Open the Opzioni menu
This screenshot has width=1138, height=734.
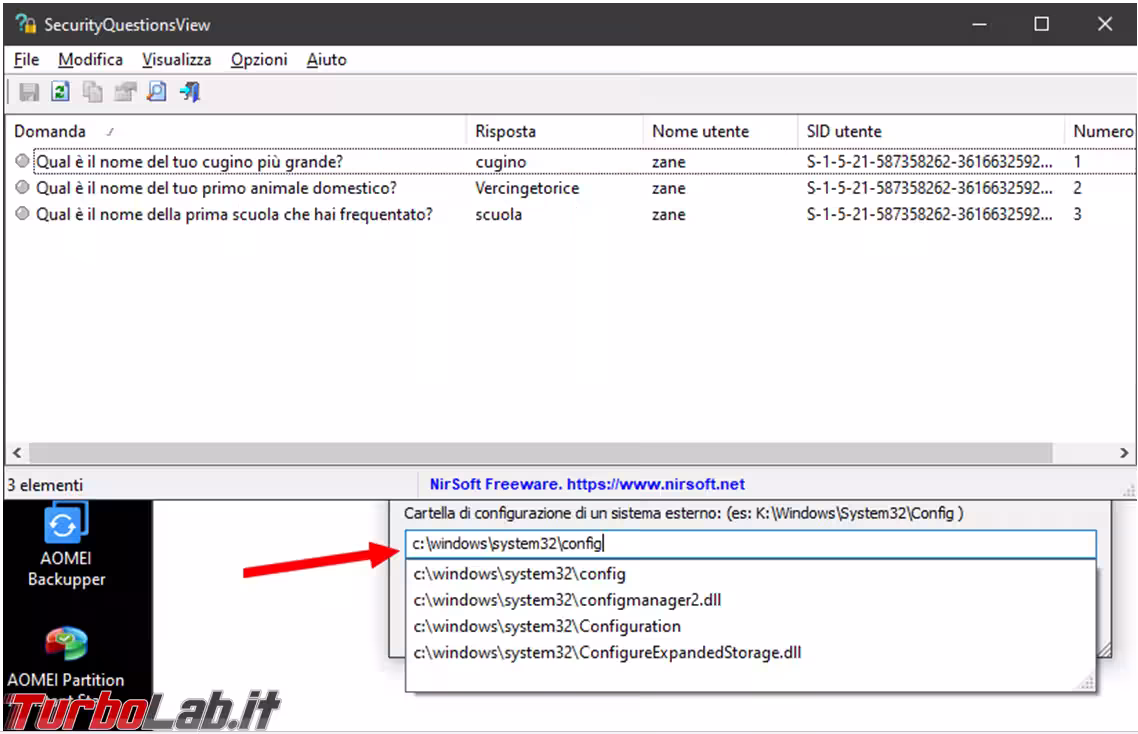[259, 60]
